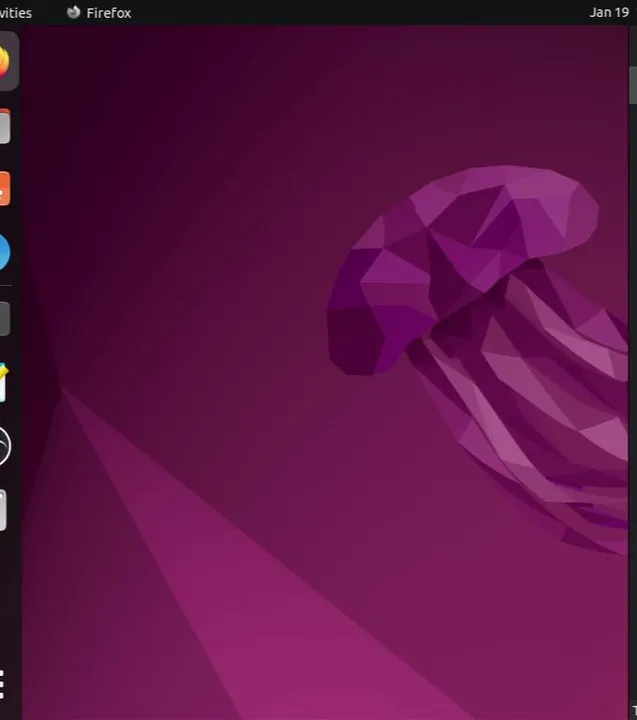The width and height of the screenshot is (637, 720).
Task: Open the Text Editor notepad-with-pencil icon
Action: click(x=4, y=382)
